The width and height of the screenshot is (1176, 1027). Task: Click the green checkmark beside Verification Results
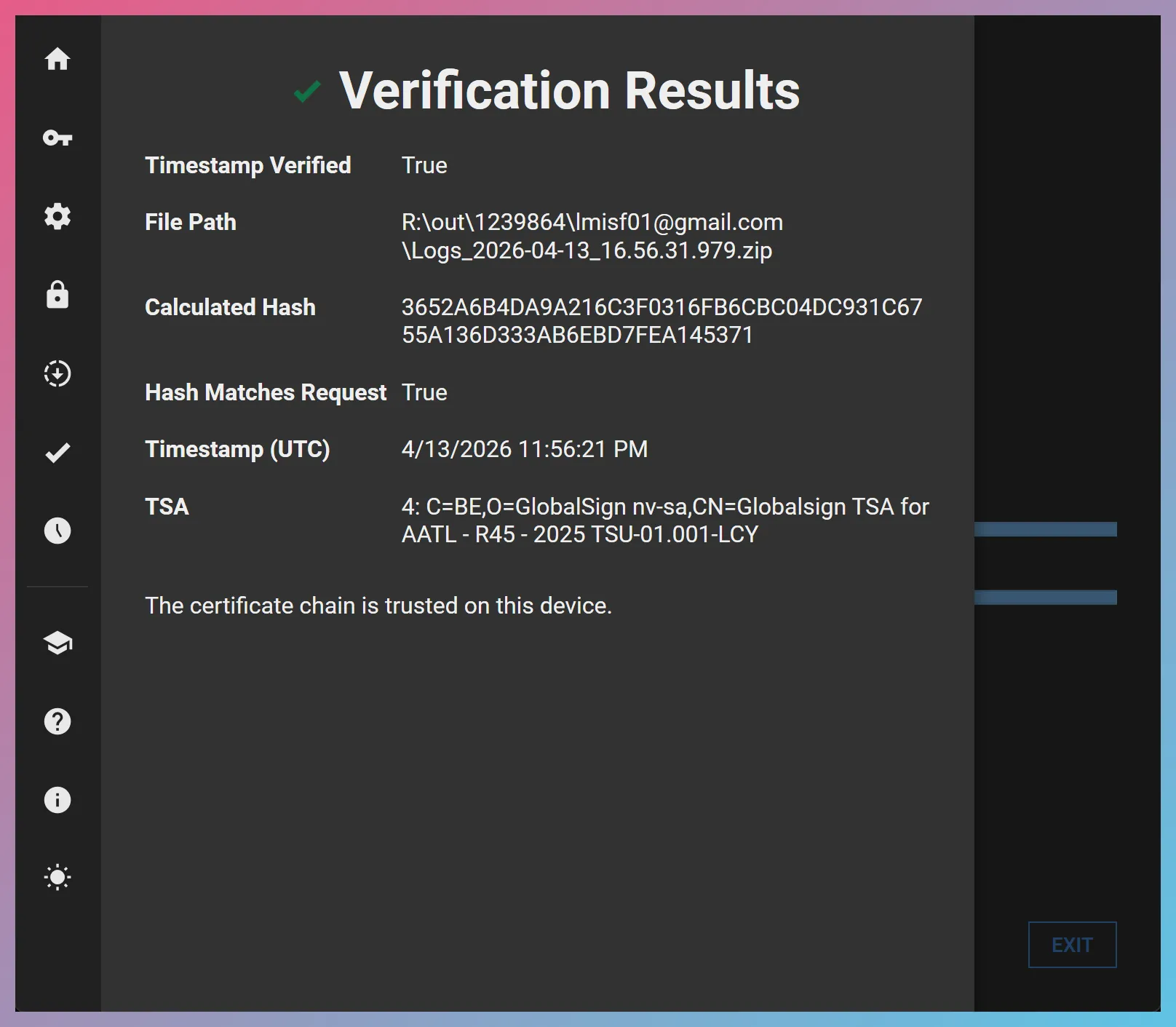coord(306,92)
